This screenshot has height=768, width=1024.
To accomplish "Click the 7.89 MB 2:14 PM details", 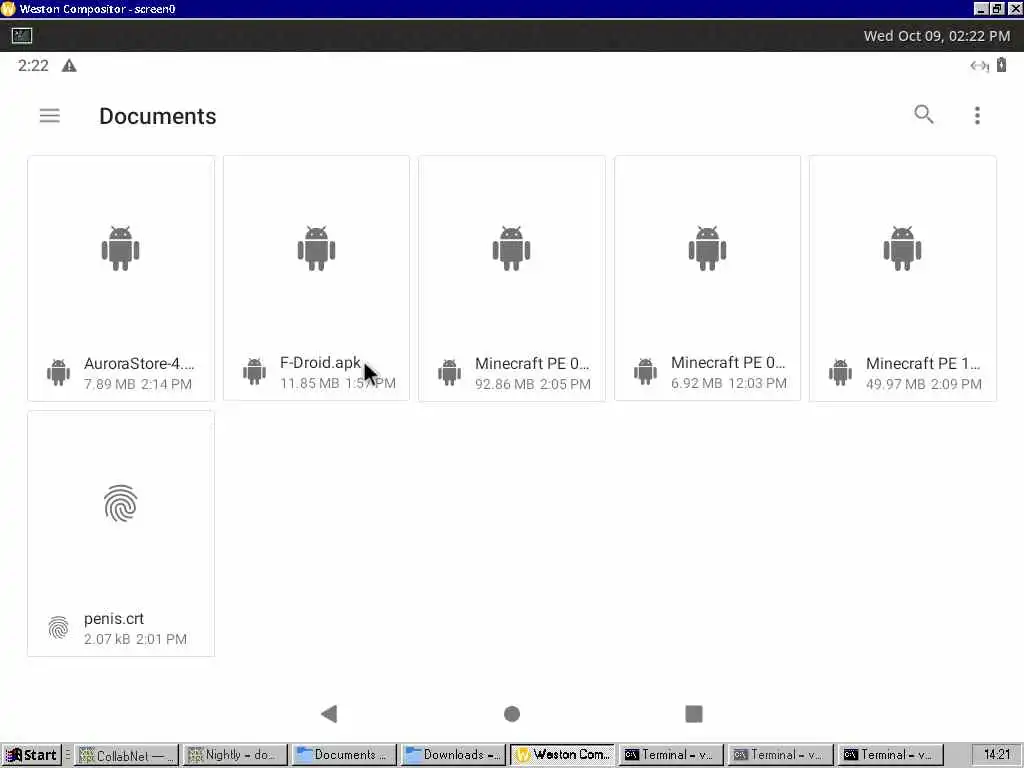I will (138, 384).
